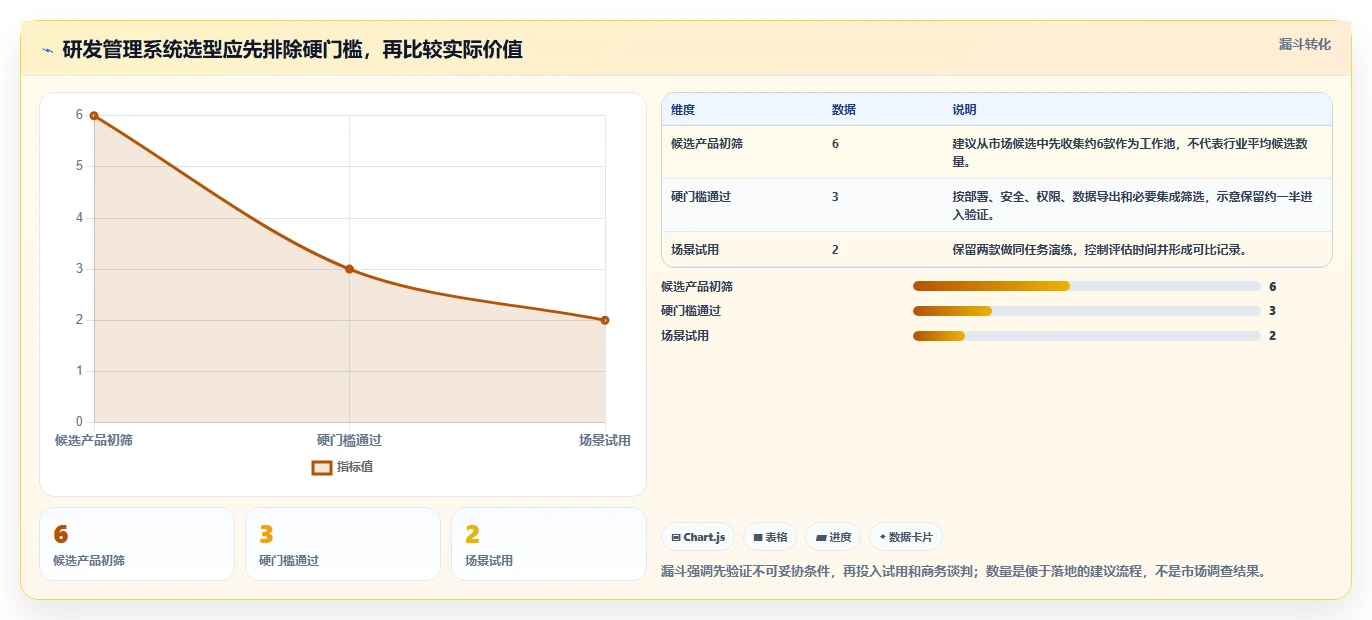The width and height of the screenshot is (1372, 620).
Task: Click the 场景试用 progress bar
Action: click(x=1087, y=336)
